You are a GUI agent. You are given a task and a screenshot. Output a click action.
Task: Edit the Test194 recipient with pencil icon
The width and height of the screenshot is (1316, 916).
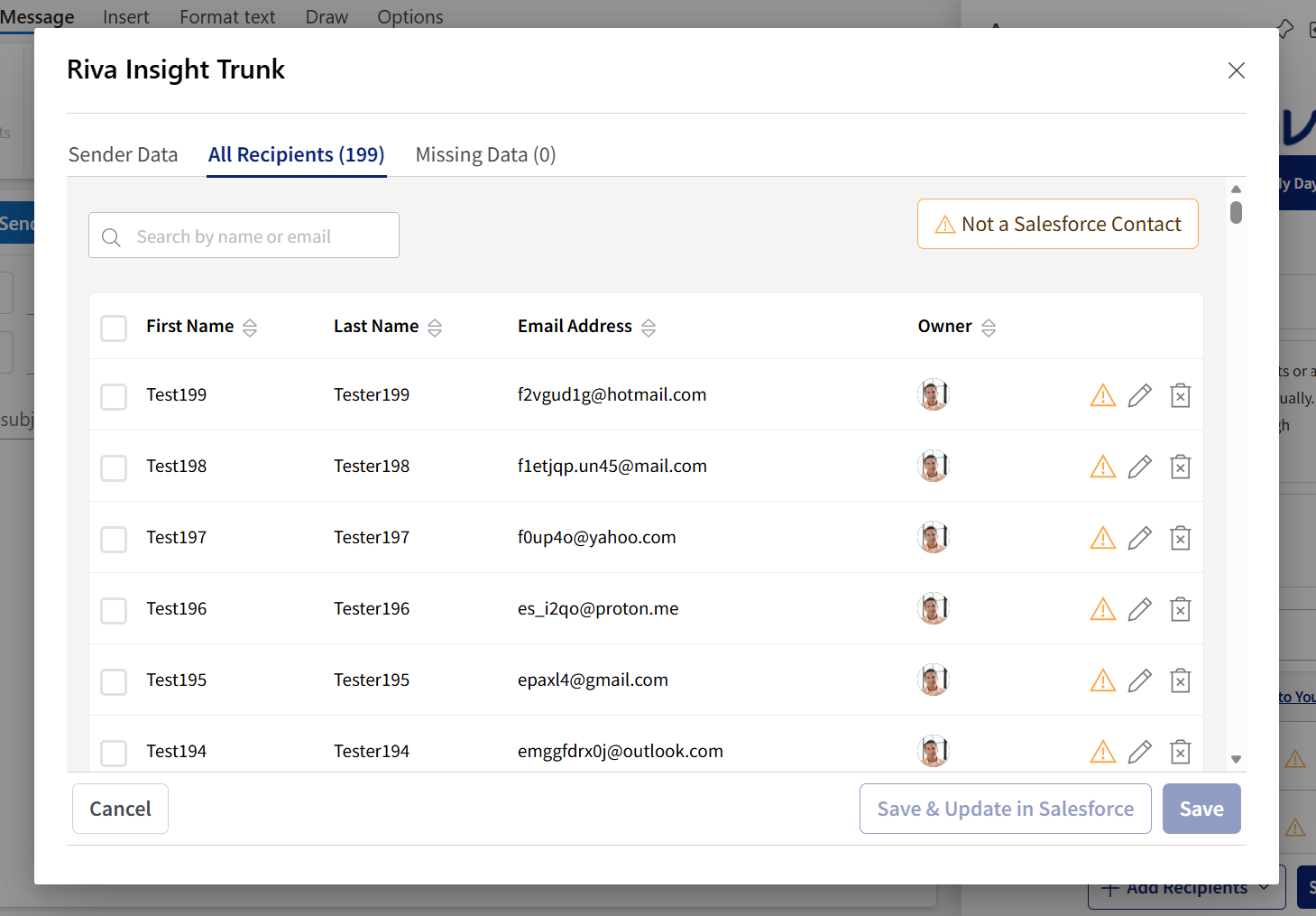(x=1140, y=752)
